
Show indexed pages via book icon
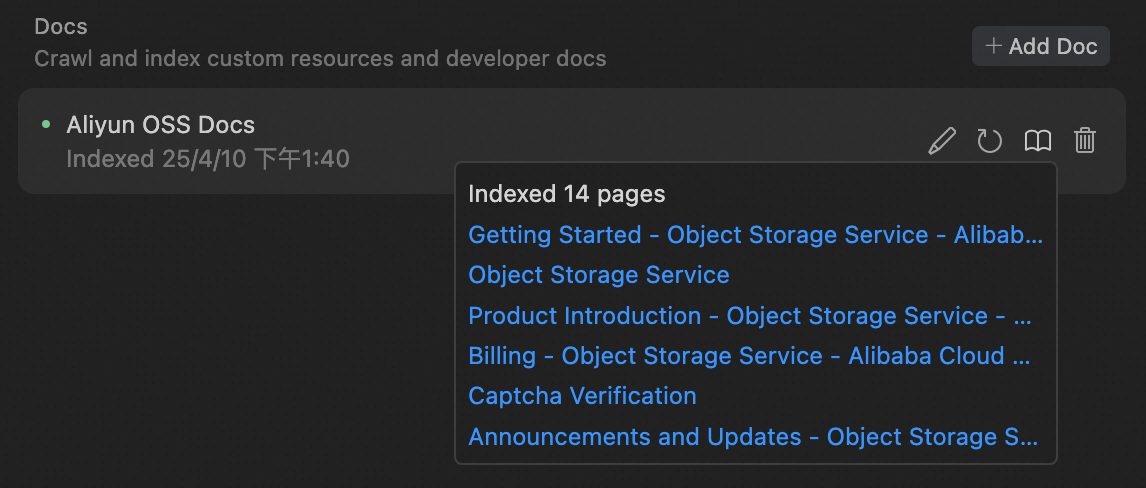[1038, 141]
